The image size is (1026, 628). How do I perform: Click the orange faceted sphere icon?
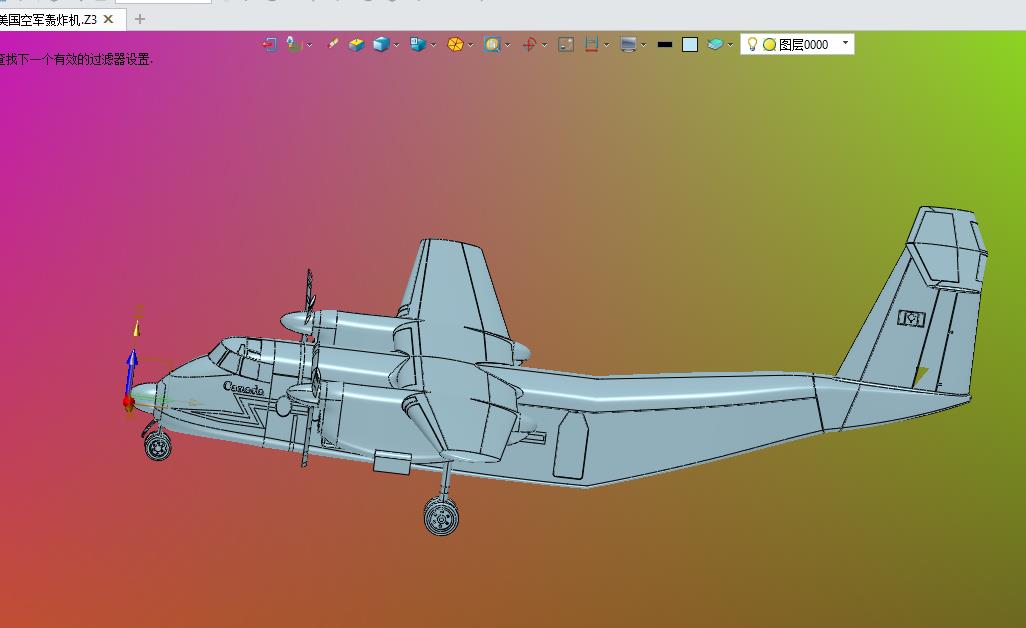(x=455, y=44)
